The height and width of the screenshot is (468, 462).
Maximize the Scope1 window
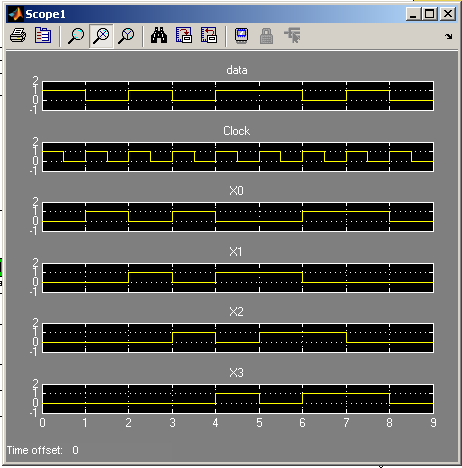click(430, 14)
